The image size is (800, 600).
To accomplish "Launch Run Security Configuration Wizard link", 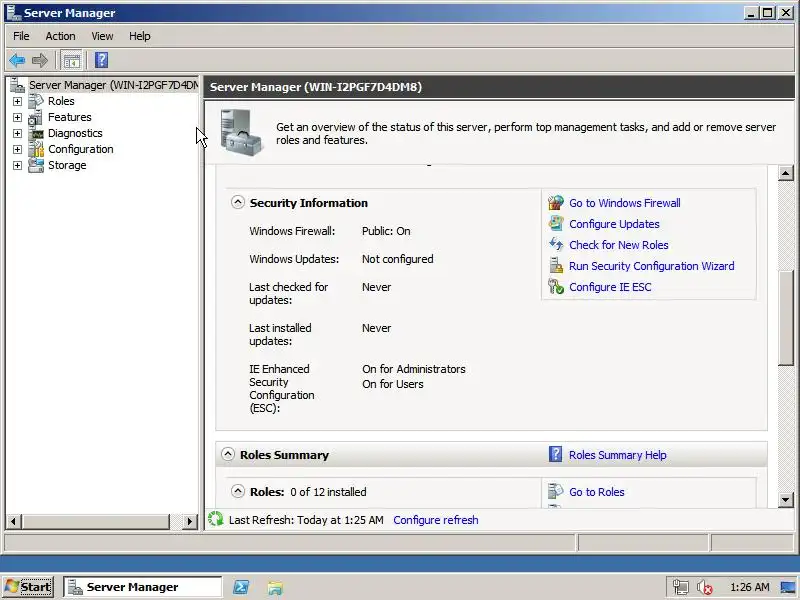I will click(652, 266).
